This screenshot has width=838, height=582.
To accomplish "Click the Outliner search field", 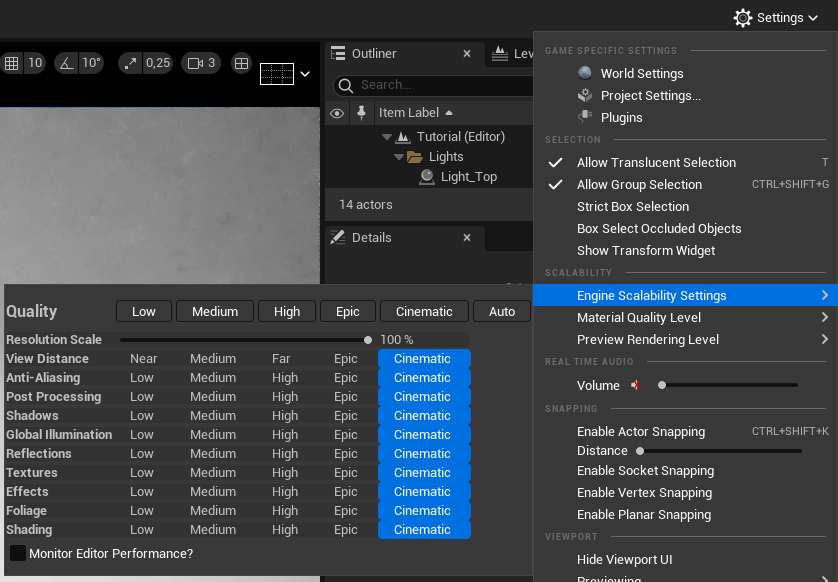I will tap(433, 85).
